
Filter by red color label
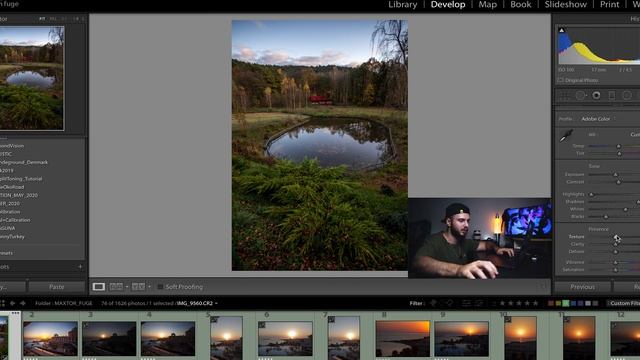(551, 303)
